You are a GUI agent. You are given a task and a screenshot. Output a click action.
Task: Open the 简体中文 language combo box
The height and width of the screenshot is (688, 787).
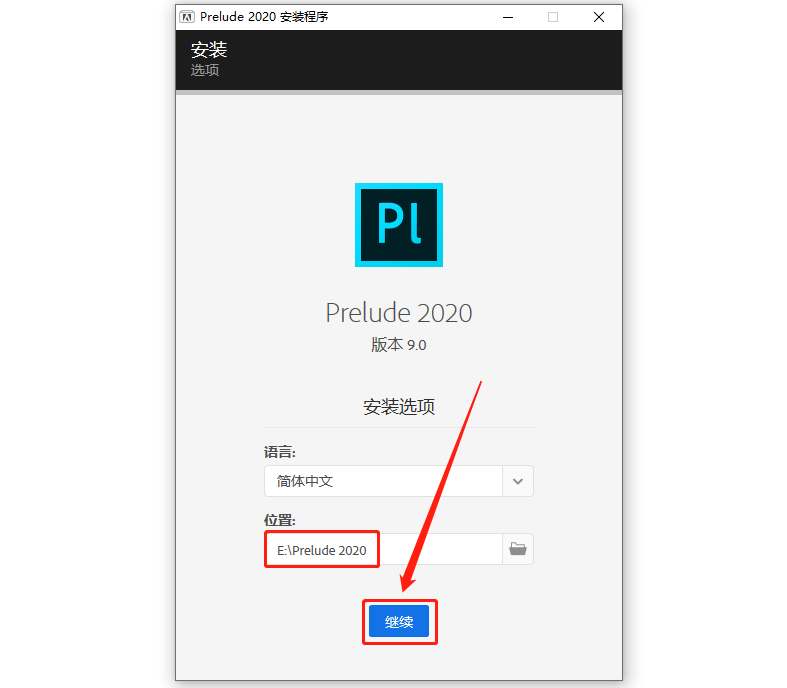[x=399, y=481]
